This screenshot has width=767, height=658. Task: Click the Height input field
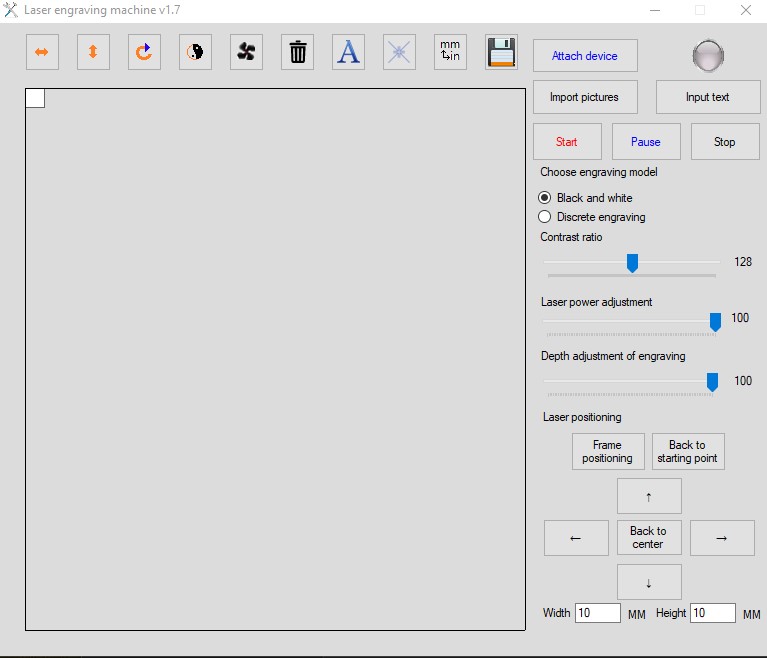coord(713,613)
